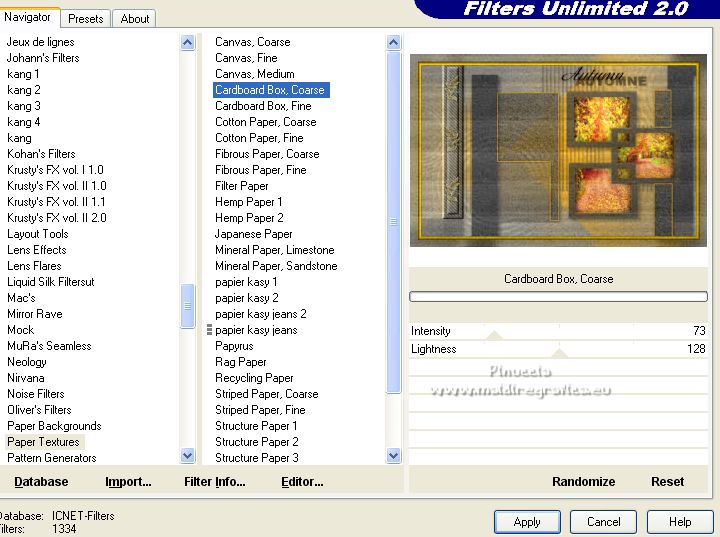This screenshot has width=720, height=537.
Task: Select Cardboard Box, Coarse filter
Action: click(x=271, y=90)
